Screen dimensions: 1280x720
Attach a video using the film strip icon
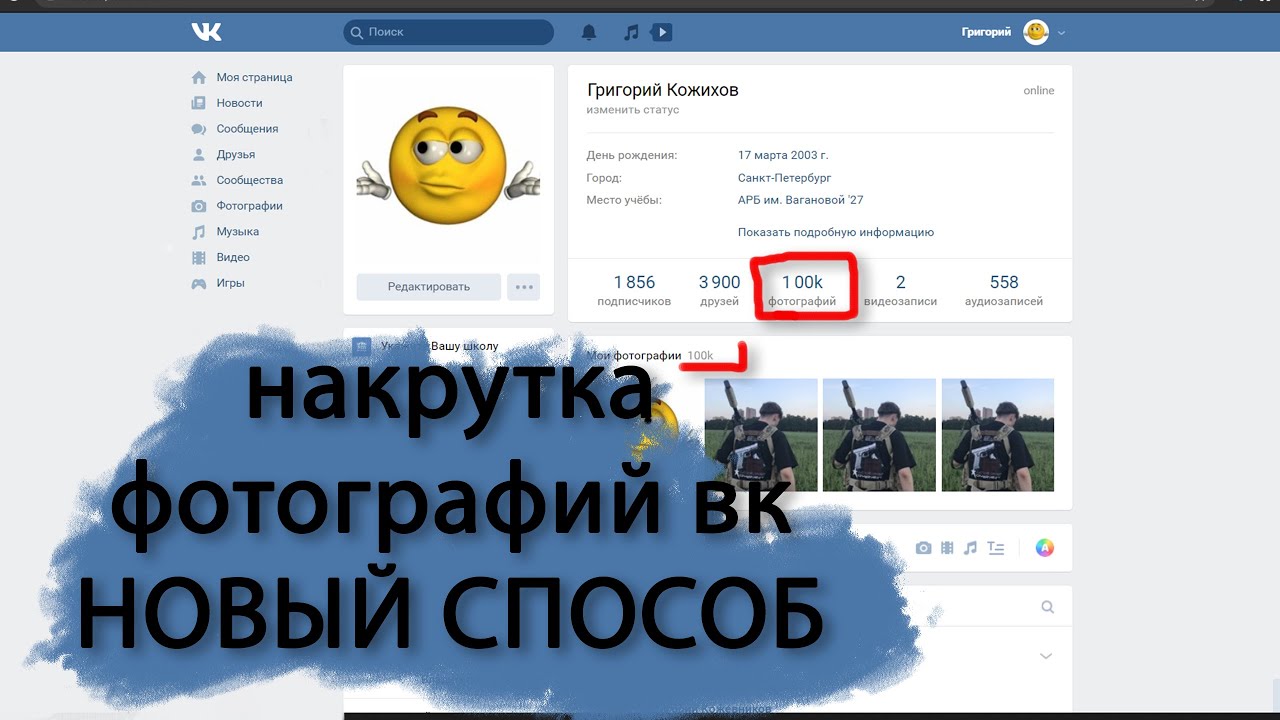[947, 548]
